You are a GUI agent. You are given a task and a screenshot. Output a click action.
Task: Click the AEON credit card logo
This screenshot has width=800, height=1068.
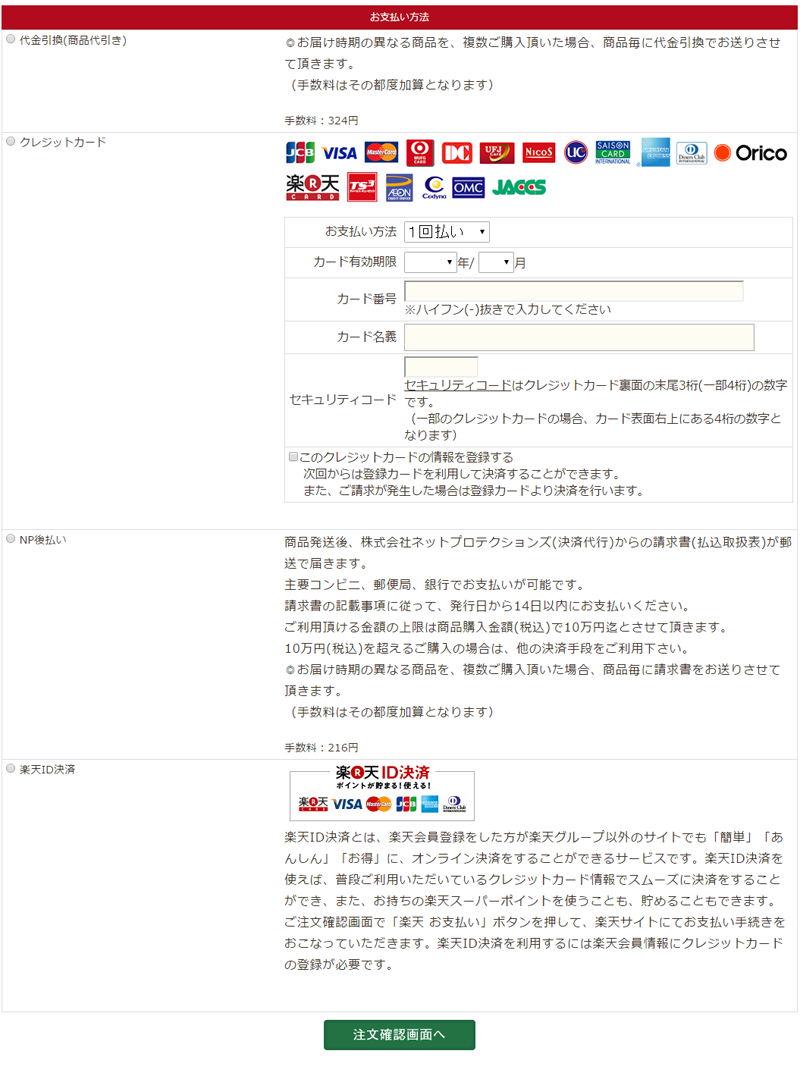click(399, 188)
